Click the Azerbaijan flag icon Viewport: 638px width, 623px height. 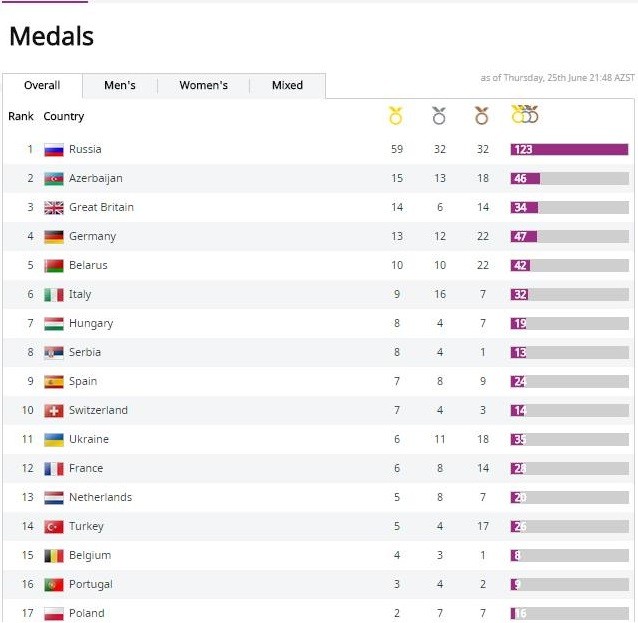54,179
